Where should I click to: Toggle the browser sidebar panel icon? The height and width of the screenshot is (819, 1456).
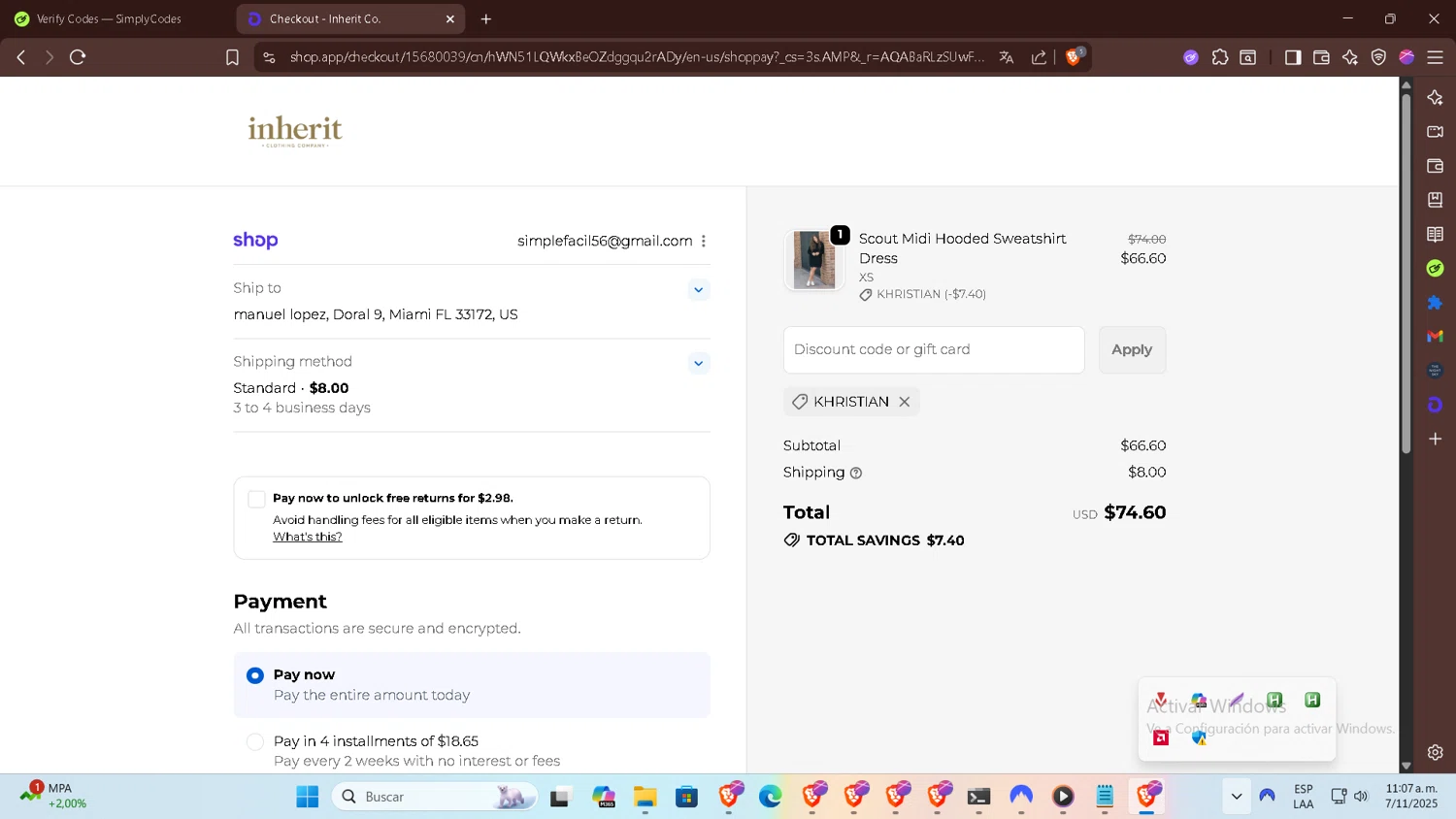click(1293, 57)
